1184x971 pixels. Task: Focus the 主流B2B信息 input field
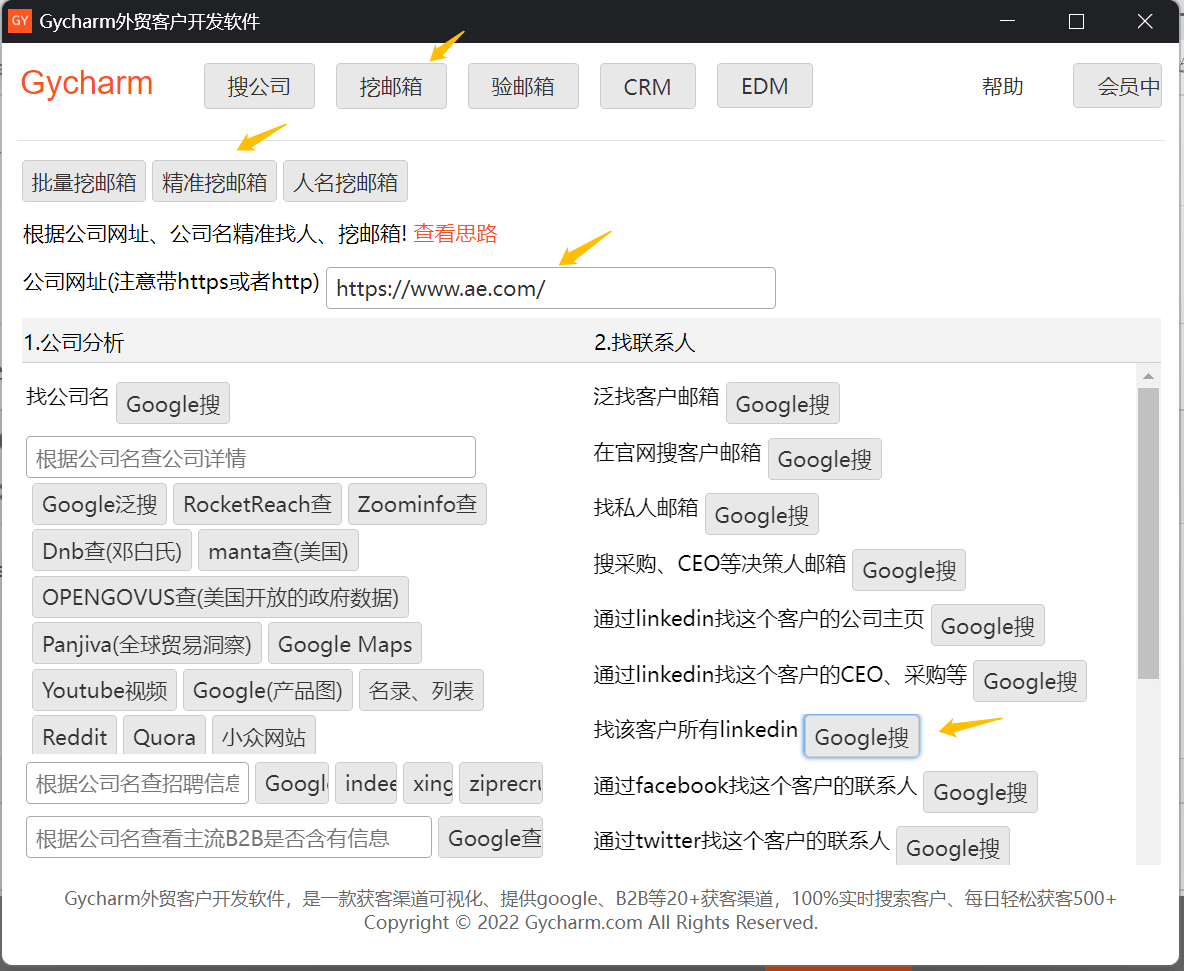tap(229, 837)
